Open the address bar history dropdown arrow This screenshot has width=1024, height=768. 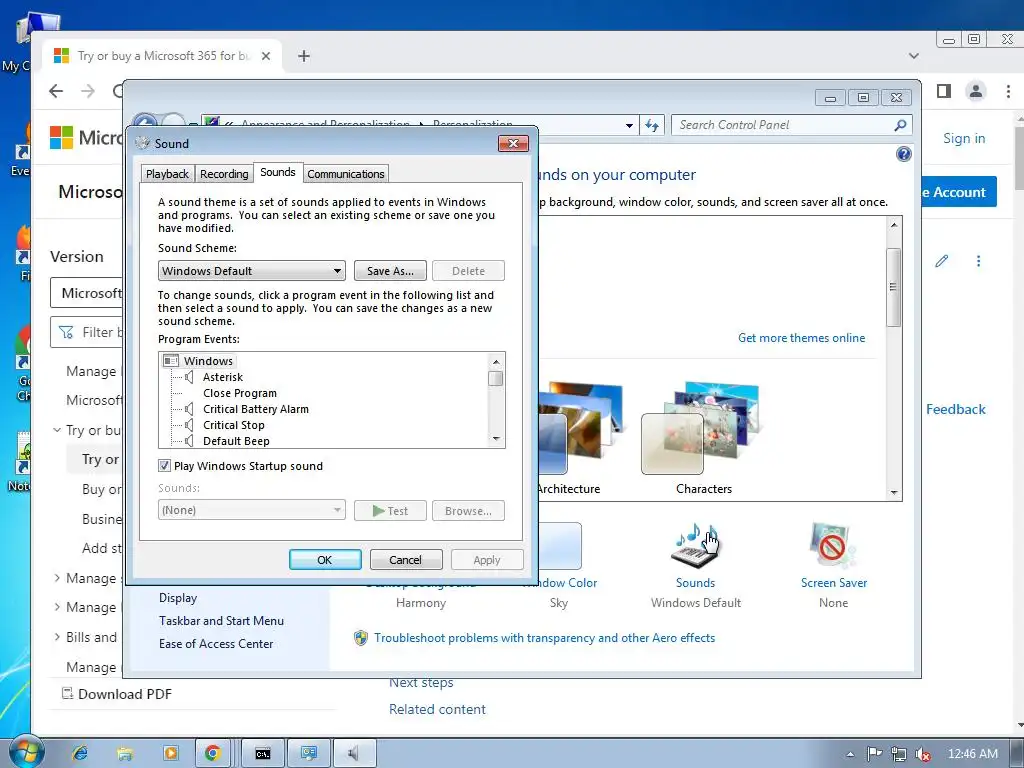point(629,125)
